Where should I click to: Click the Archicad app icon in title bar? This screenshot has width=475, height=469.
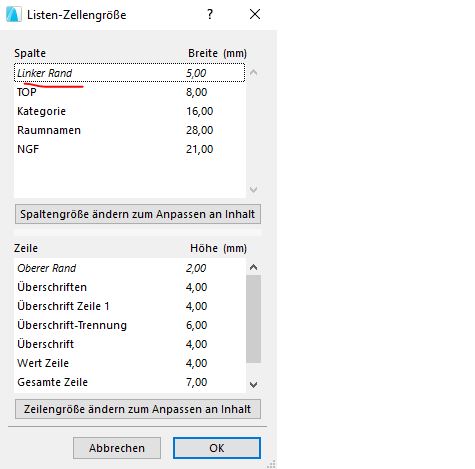[14, 14]
